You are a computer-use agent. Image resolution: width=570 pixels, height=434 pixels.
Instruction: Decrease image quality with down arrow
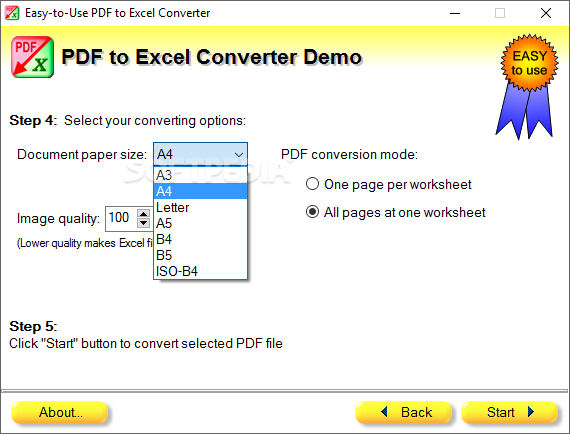click(144, 222)
